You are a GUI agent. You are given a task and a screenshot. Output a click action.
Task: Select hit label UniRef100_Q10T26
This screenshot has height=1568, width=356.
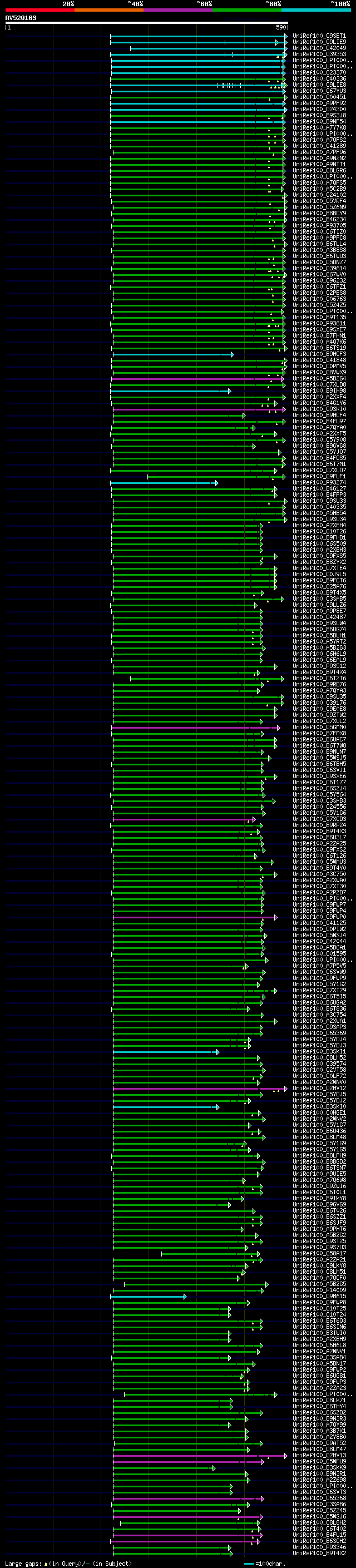(x=319, y=531)
